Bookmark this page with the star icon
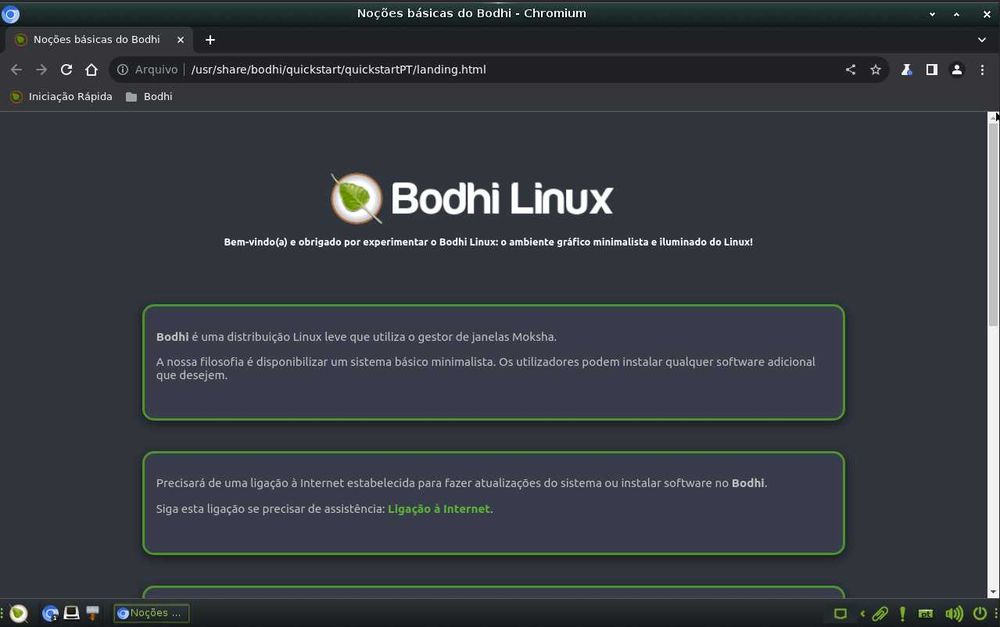The width and height of the screenshot is (1000, 627). (x=875, y=70)
